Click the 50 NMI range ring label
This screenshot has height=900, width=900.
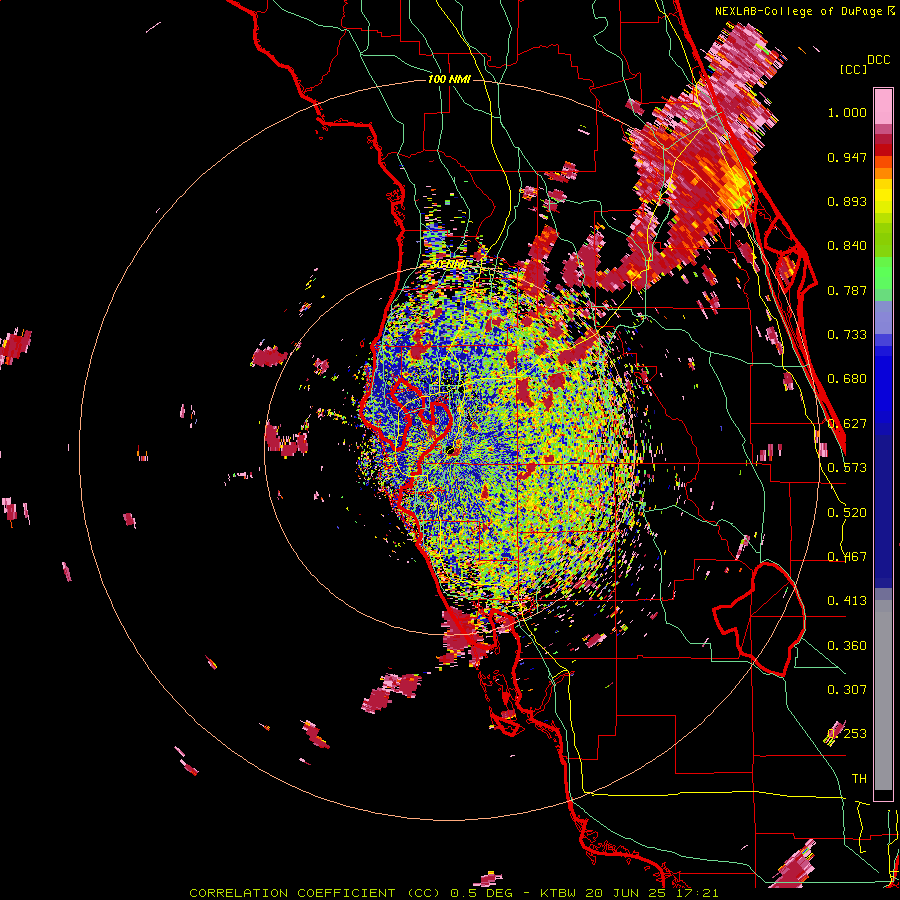448,265
